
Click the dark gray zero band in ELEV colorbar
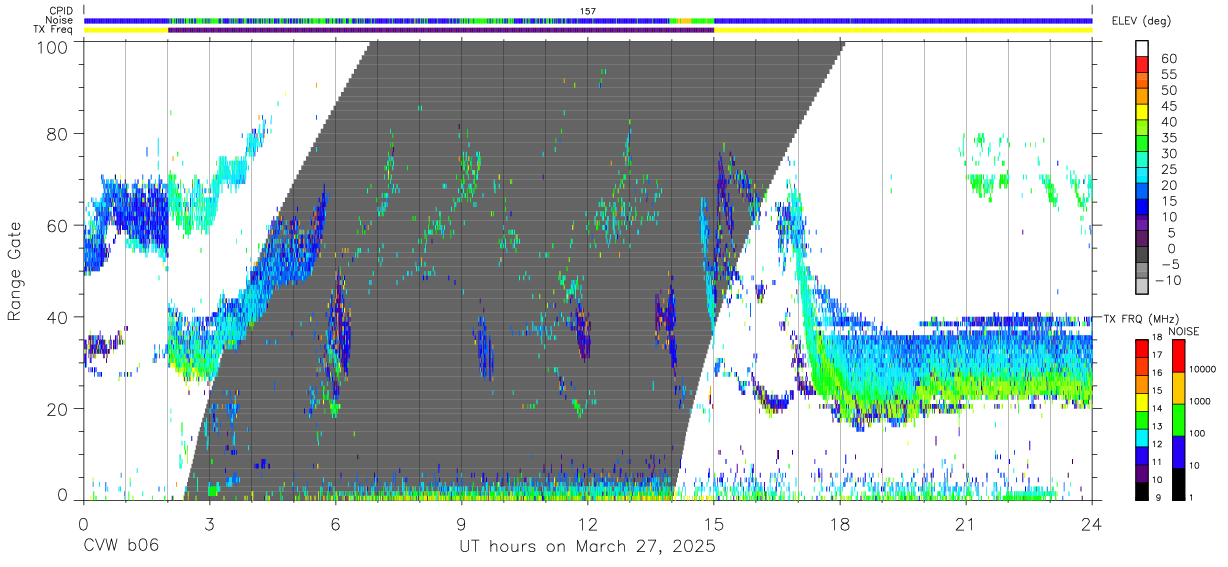1141,256
